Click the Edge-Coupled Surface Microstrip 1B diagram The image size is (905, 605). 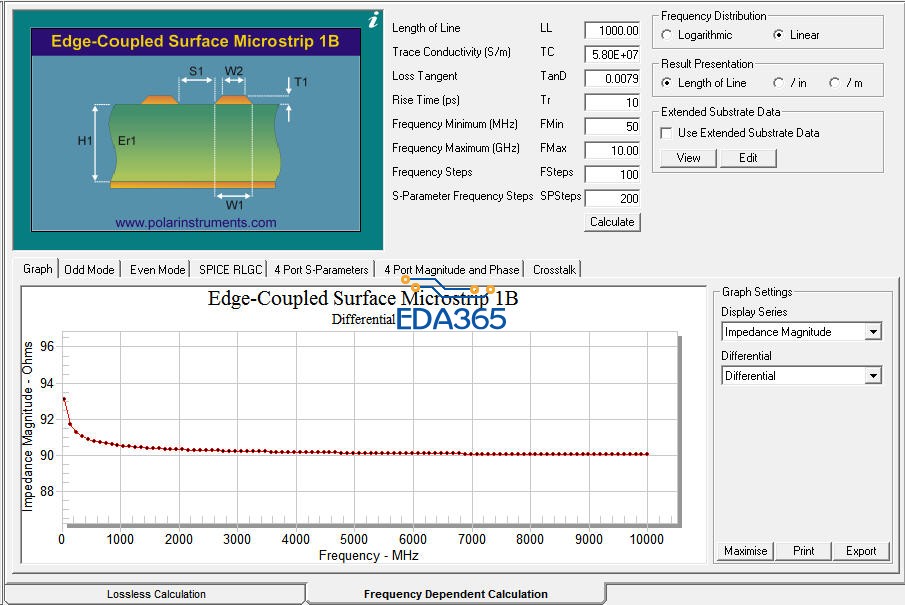pyautogui.click(x=196, y=130)
